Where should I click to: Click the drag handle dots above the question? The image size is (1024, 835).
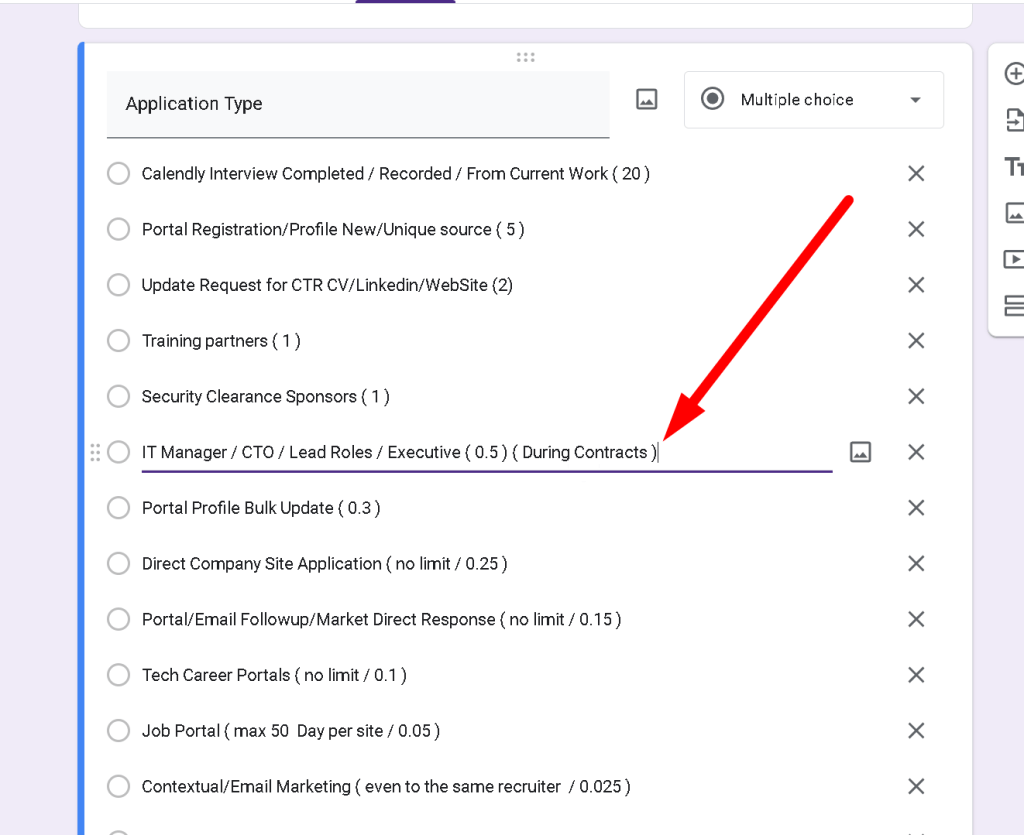[x=526, y=57]
